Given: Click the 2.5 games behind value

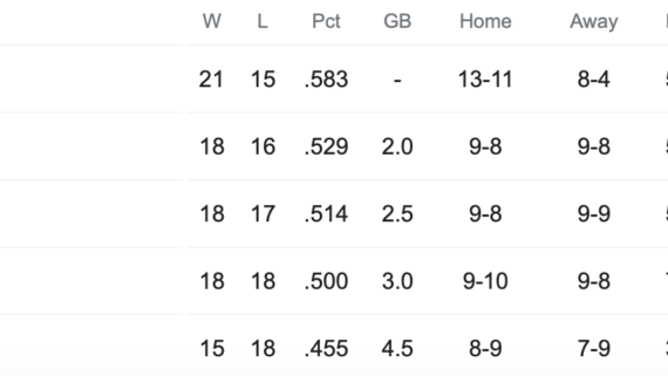Looking at the screenshot, I should click(397, 213).
